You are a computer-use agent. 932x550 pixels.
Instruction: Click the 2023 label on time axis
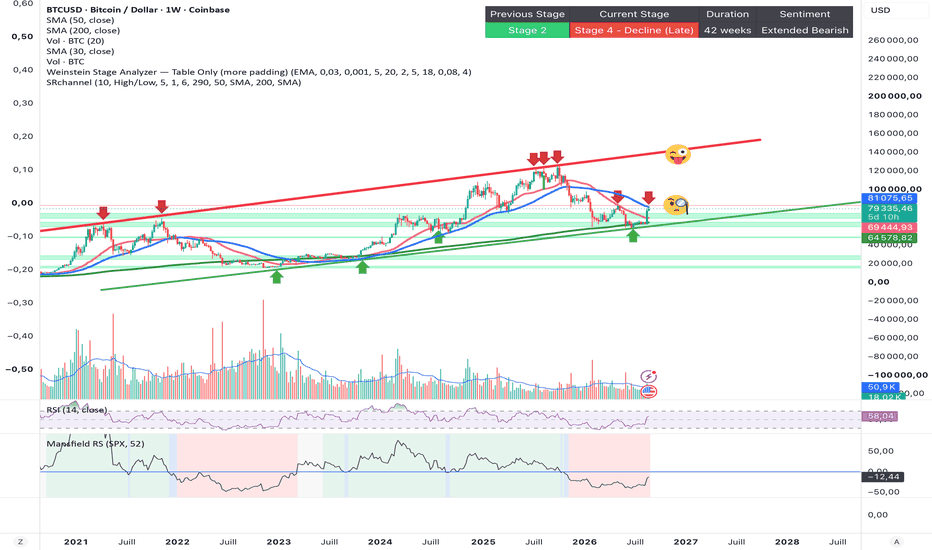point(278,542)
